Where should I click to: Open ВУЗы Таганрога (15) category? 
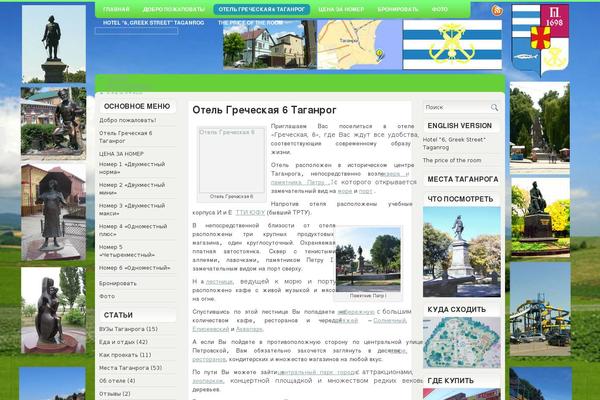click(x=128, y=329)
